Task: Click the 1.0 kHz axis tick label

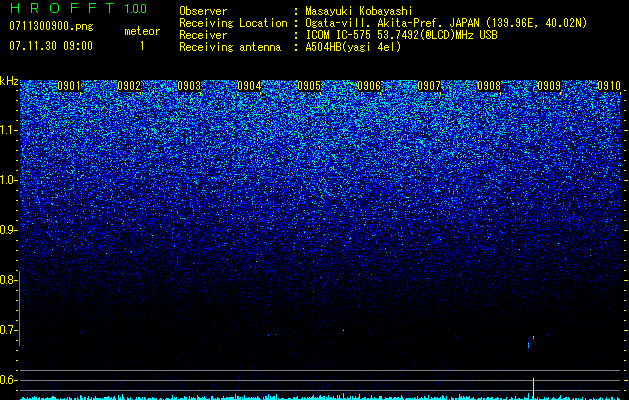Action: pyautogui.click(x=8, y=180)
